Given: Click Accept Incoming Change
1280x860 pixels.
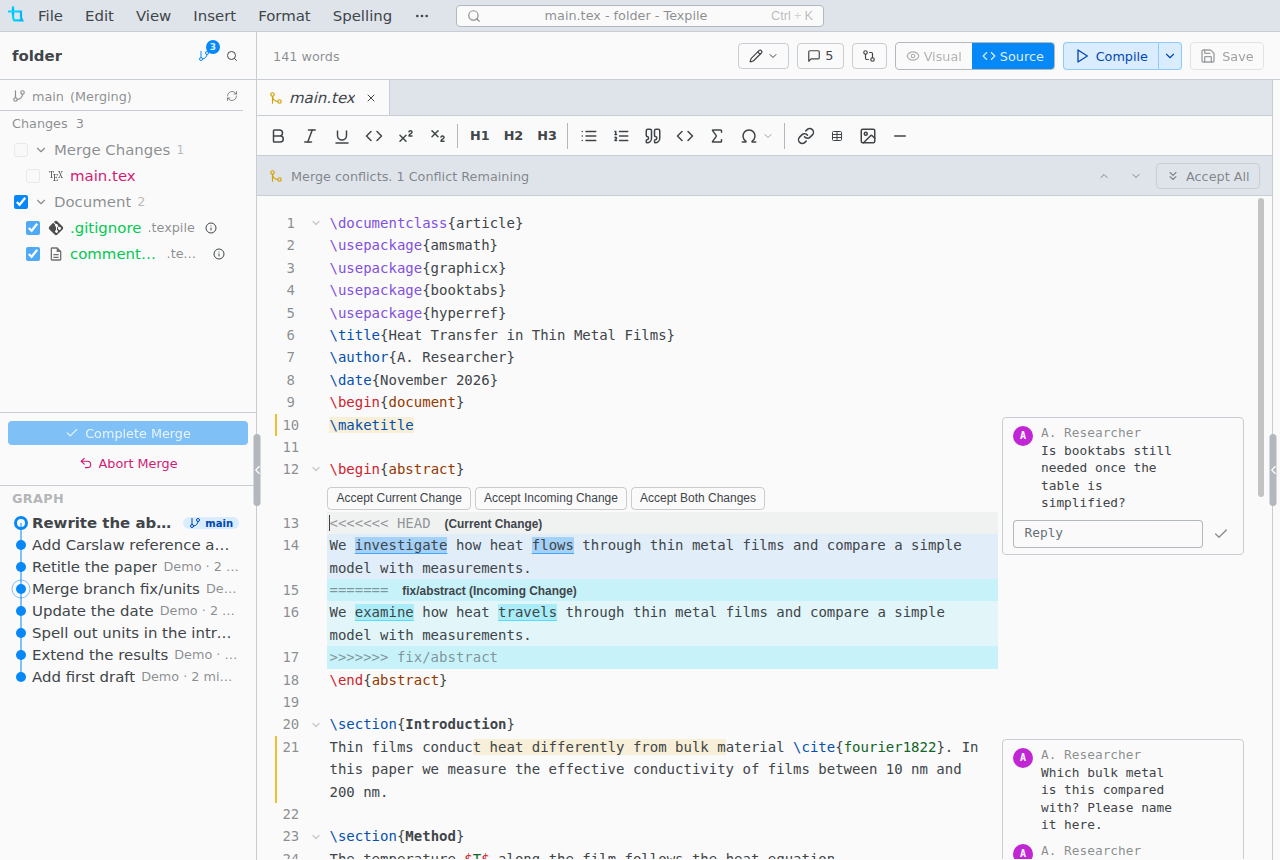Looking at the screenshot, I should [x=551, y=498].
